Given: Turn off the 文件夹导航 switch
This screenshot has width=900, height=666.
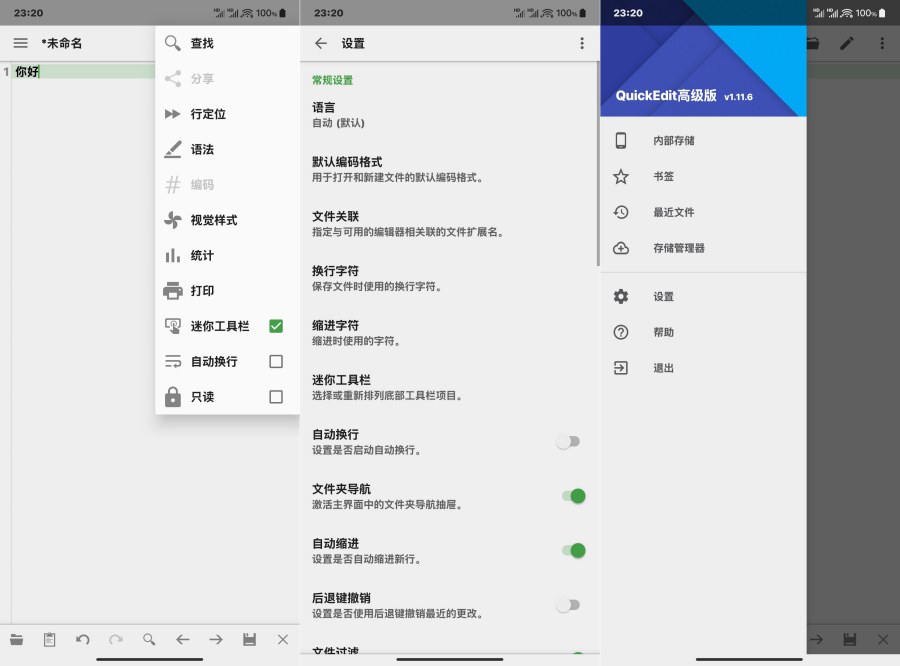Looking at the screenshot, I should pyautogui.click(x=573, y=496).
